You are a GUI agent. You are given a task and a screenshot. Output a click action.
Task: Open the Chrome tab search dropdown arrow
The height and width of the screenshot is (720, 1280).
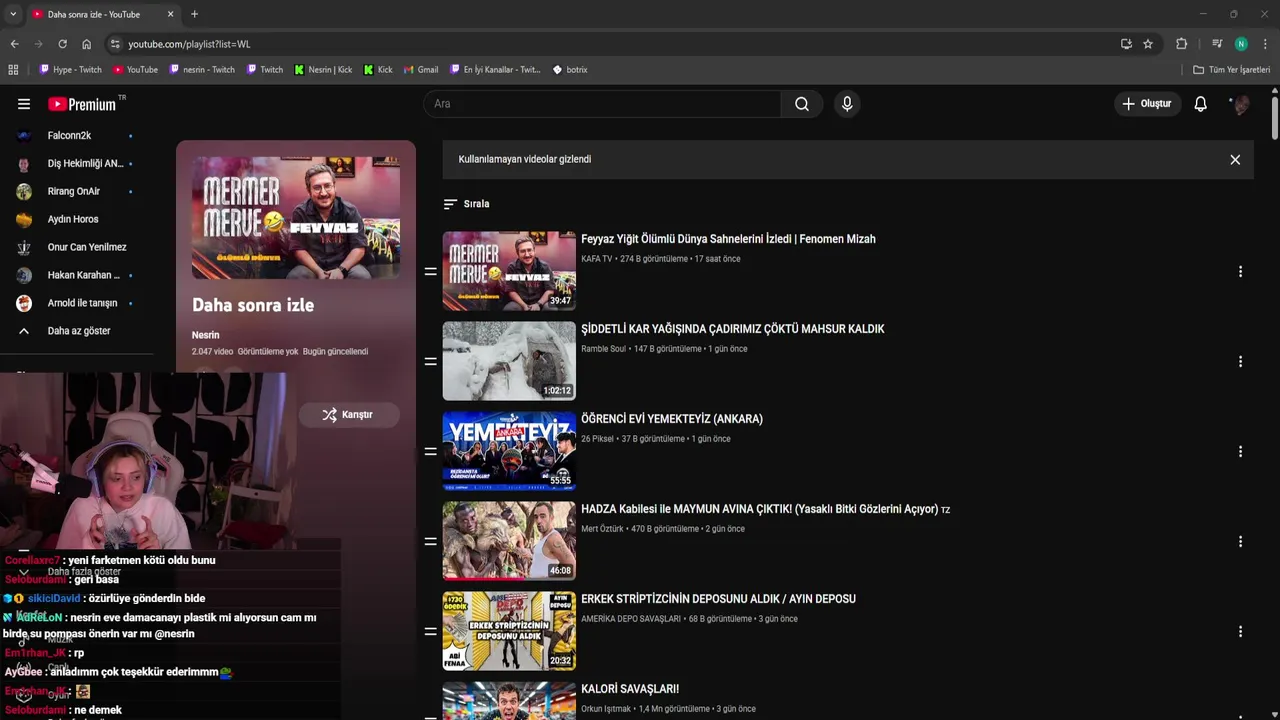[13, 14]
